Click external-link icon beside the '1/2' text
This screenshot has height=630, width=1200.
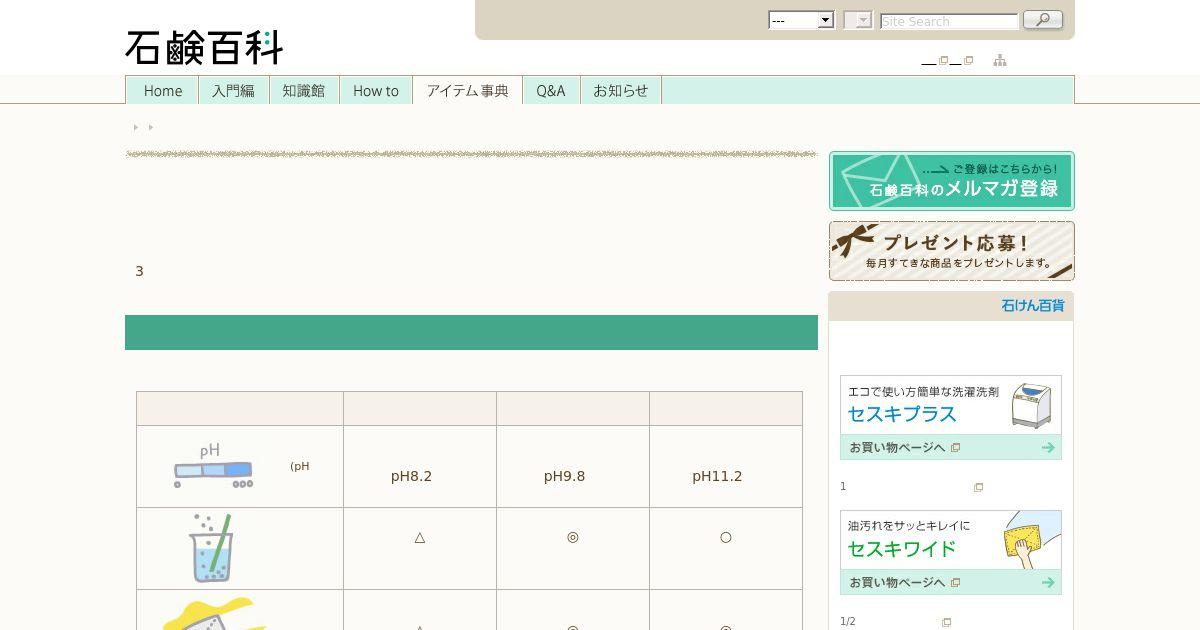(946, 622)
